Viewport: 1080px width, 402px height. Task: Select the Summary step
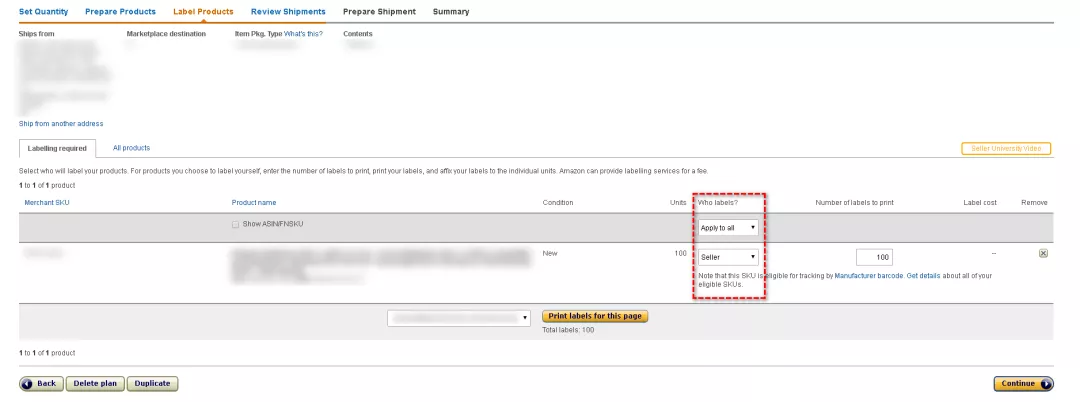451,12
